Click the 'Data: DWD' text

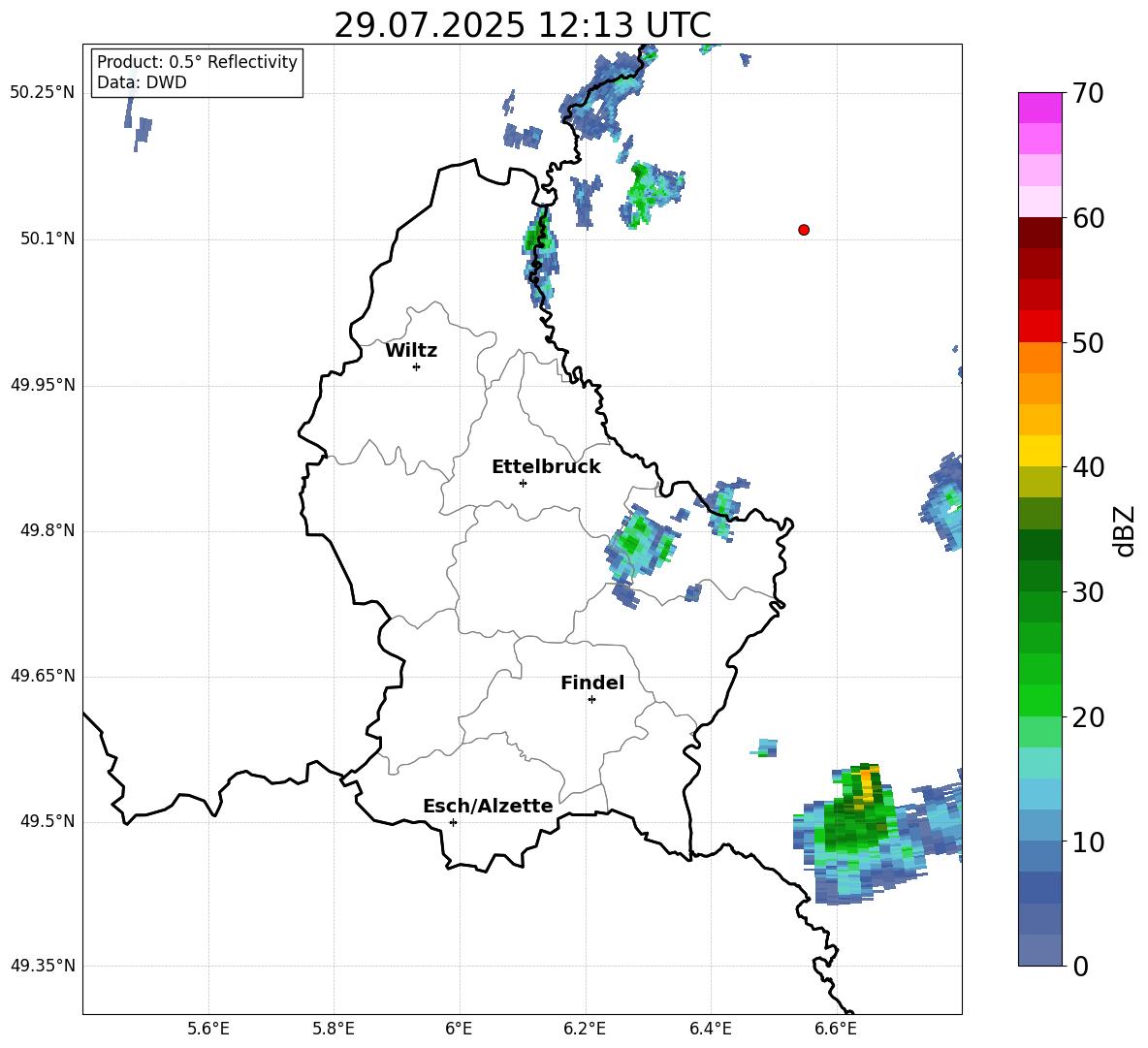tap(142, 82)
